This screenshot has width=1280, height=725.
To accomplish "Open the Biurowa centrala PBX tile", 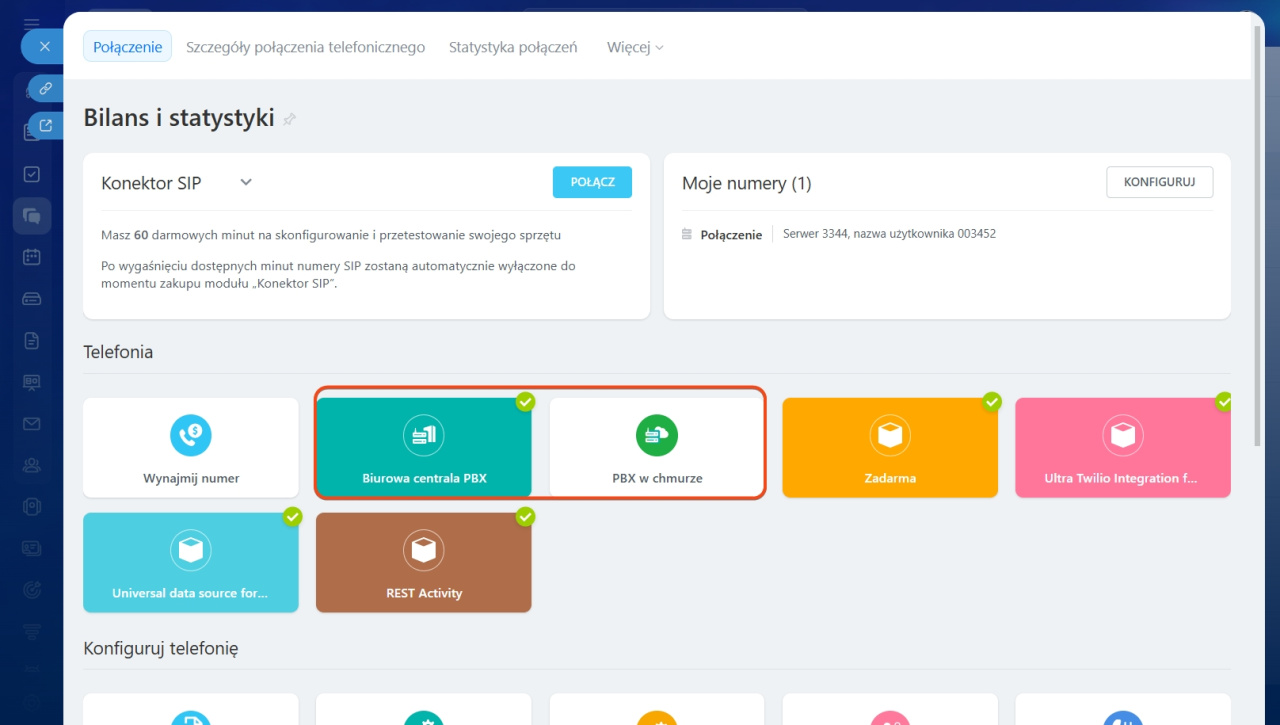I will [424, 447].
